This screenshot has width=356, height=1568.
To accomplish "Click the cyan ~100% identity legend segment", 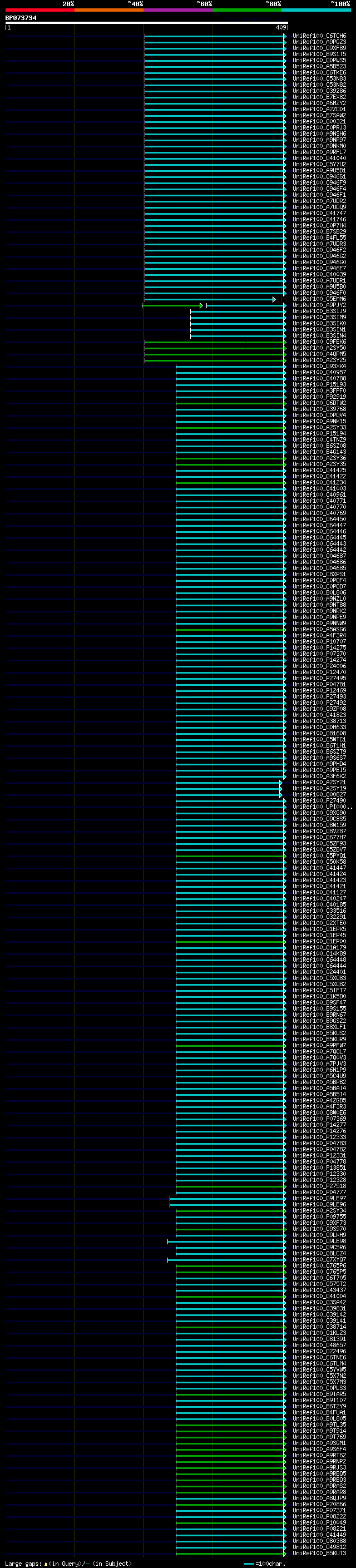I will pos(316,10).
